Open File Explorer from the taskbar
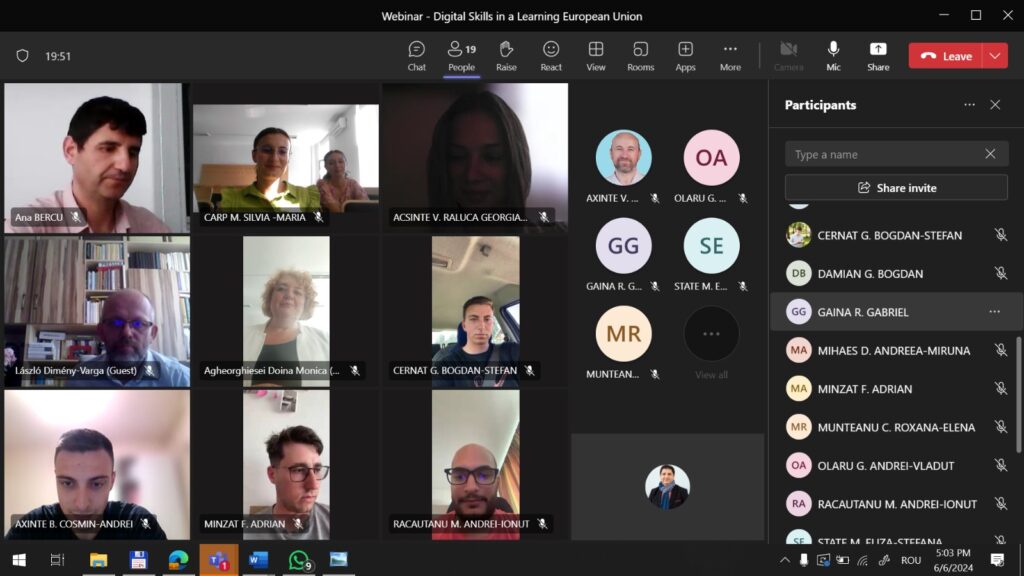This screenshot has height=576, width=1024. coord(98,560)
